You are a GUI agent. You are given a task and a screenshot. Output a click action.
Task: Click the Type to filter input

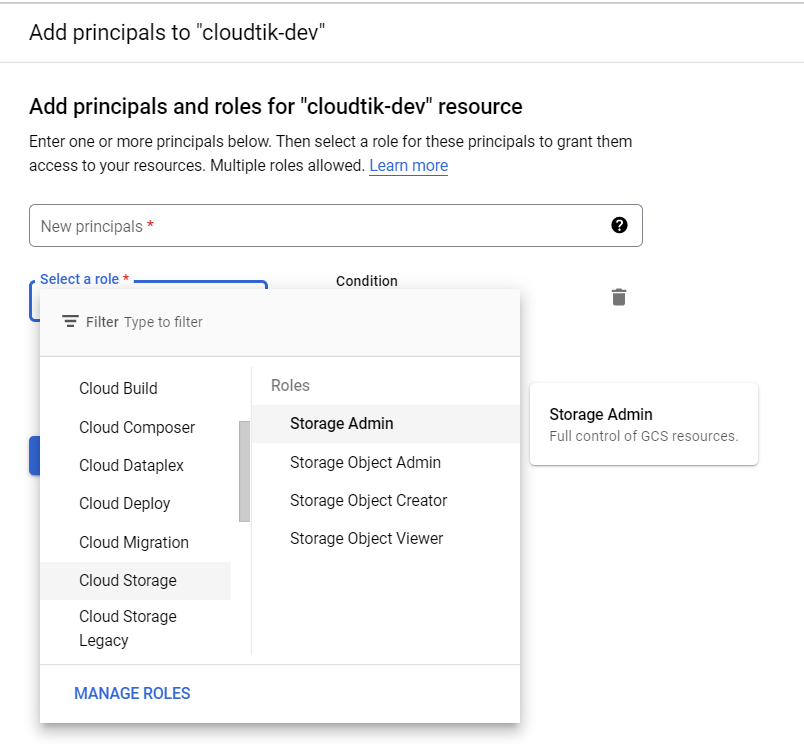pyautogui.click(x=164, y=322)
